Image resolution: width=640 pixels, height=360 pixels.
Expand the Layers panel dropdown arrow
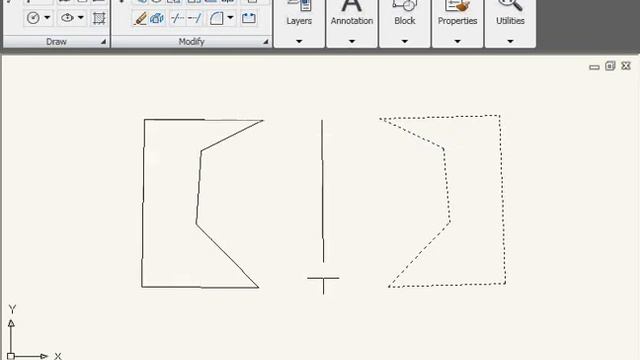[299, 41]
